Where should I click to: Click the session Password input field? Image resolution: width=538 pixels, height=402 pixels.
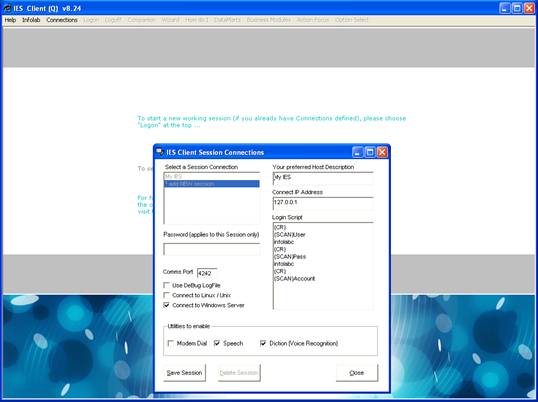click(x=212, y=249)
